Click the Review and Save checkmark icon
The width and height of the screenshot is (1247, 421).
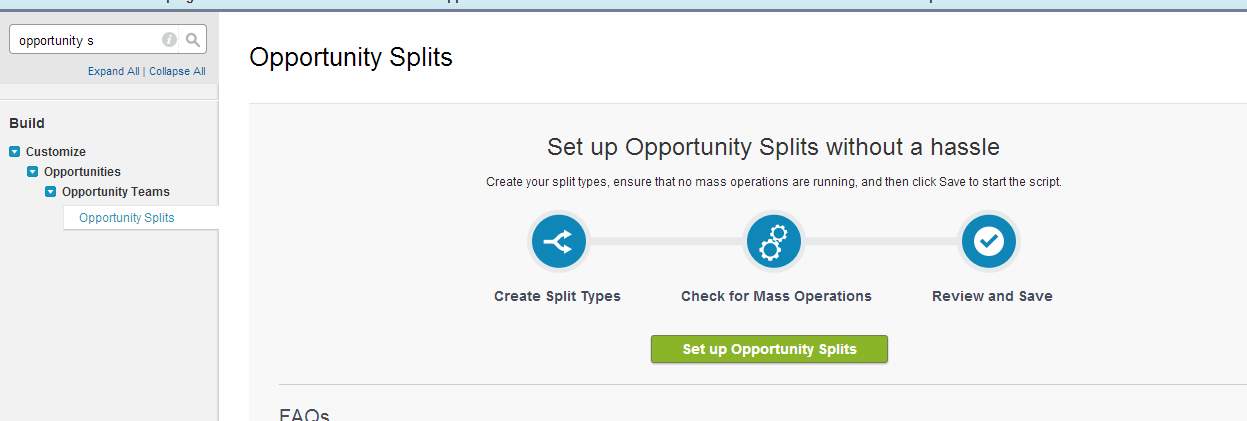click(x=988, y=242)
